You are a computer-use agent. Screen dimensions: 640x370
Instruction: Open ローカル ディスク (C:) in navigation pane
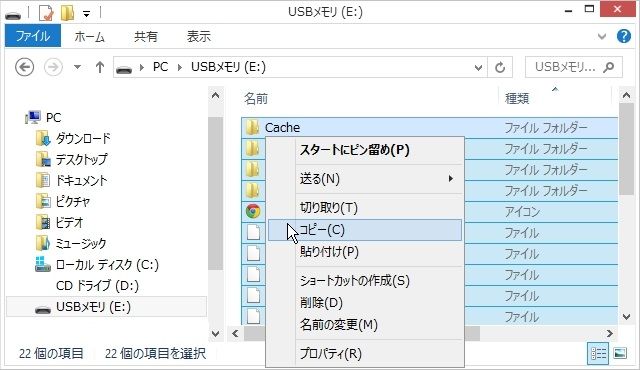[107, 265]
